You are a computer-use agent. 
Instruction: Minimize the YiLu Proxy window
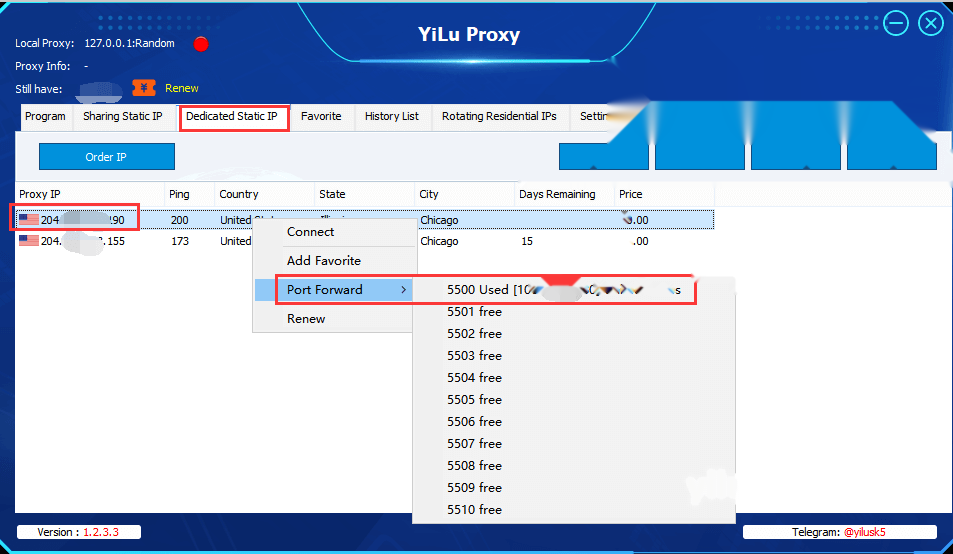(x=895, y=24)
